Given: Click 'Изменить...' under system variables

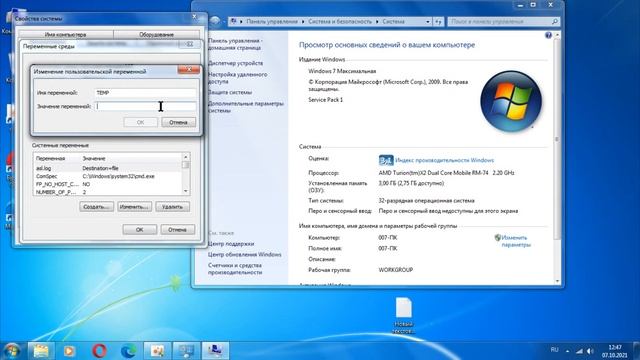Looking at the screenshot, I should (134, 207).
